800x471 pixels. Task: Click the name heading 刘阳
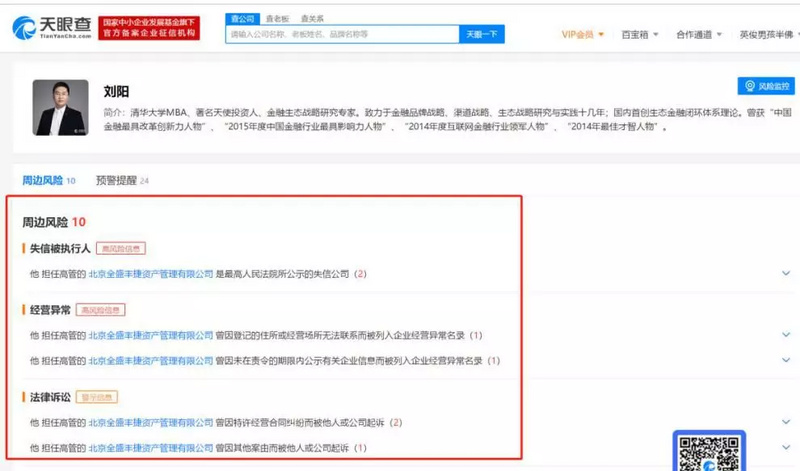click(x=116, y=91)
